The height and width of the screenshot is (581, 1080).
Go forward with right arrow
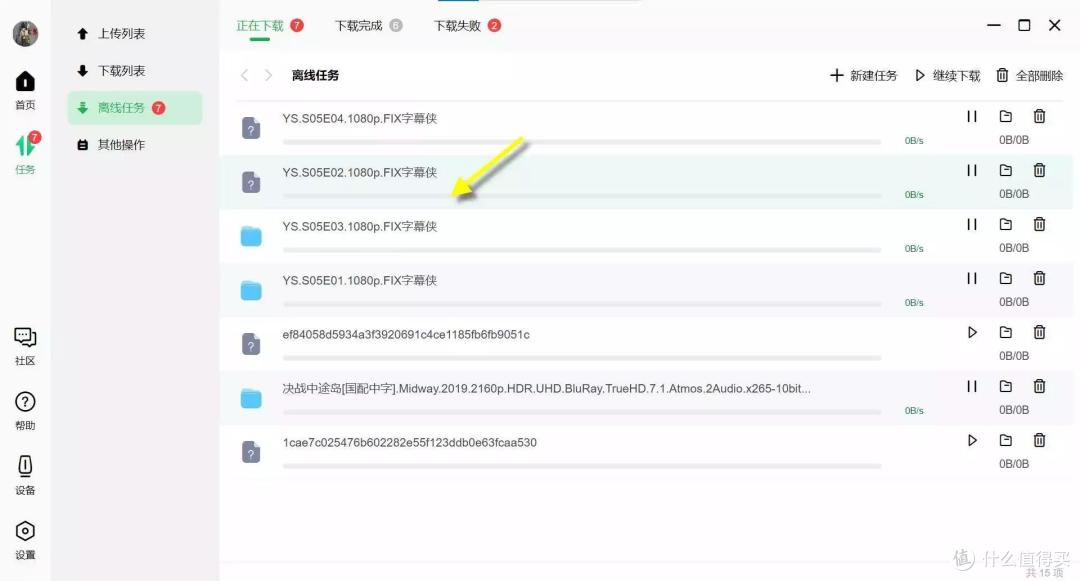(269, 75)
